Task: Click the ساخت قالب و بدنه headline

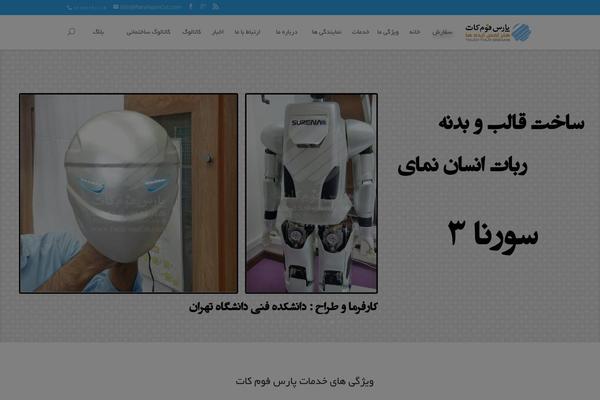Action: point(511,123)
